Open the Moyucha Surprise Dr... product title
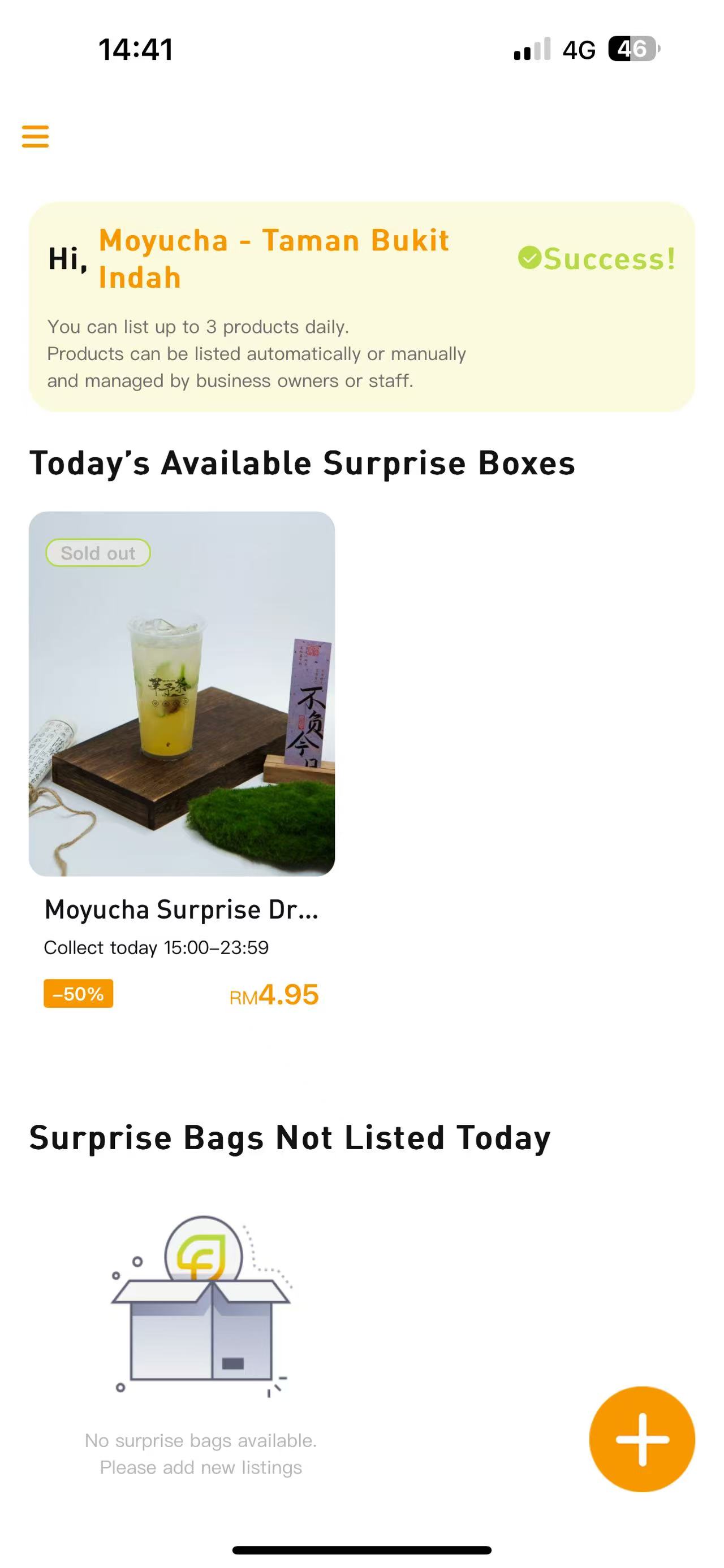 (x=182, y=909)
